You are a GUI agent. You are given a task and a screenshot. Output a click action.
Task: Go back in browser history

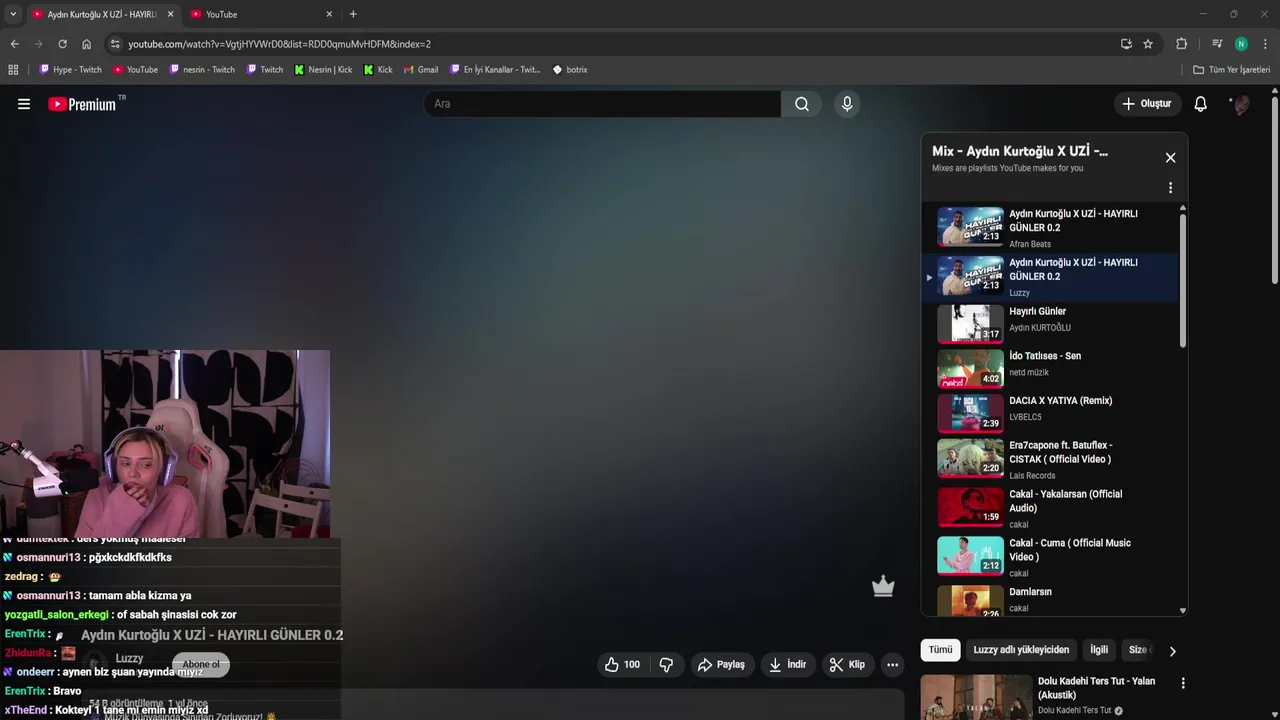click(14, 44)
